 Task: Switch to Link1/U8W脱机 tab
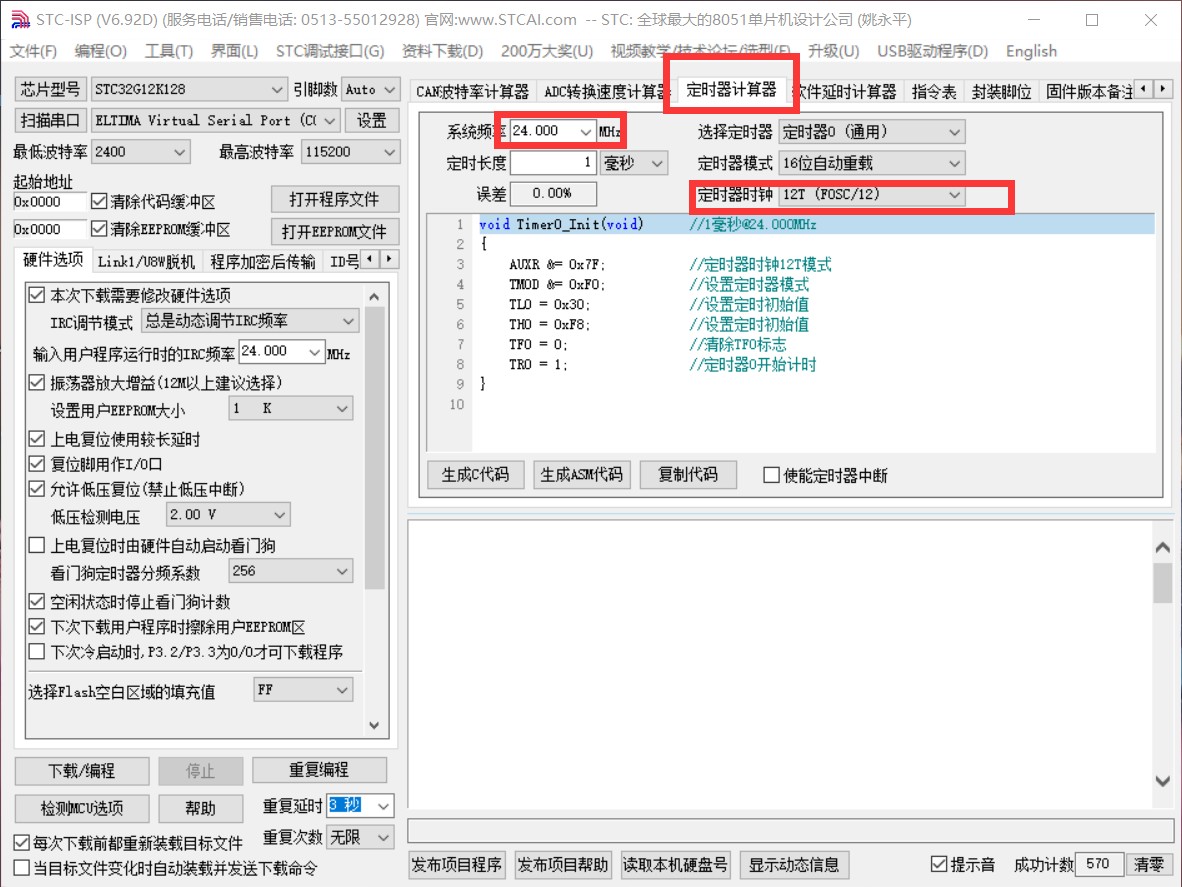coord(146,262)
